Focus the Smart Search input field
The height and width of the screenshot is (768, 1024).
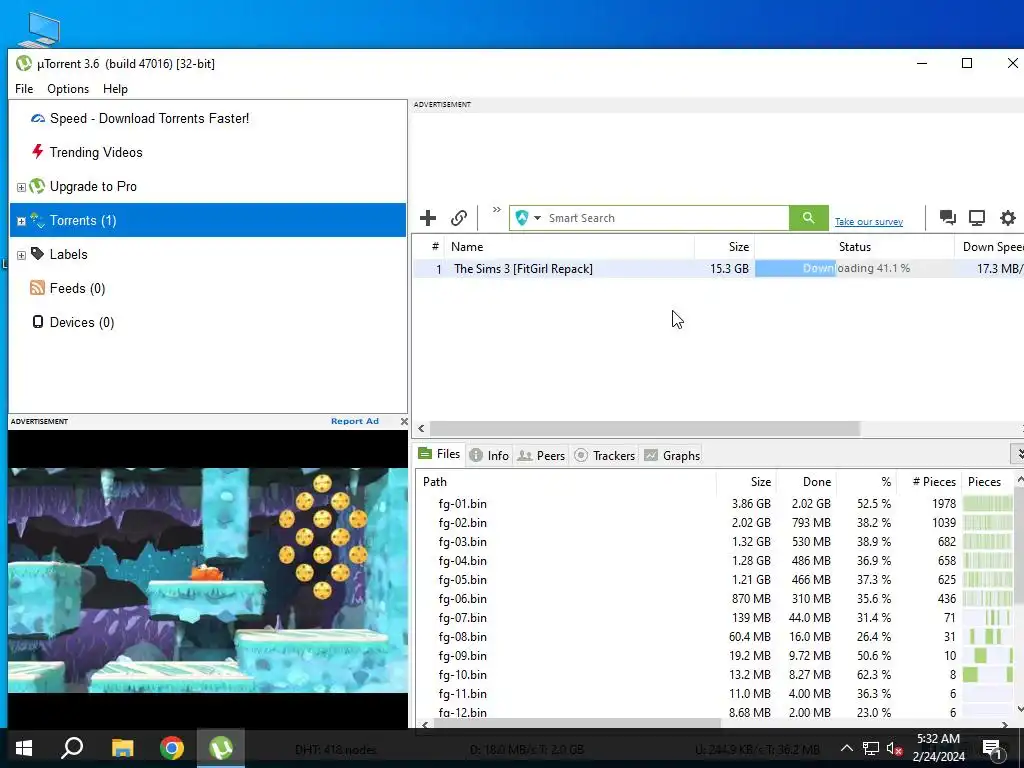[667, 218]
